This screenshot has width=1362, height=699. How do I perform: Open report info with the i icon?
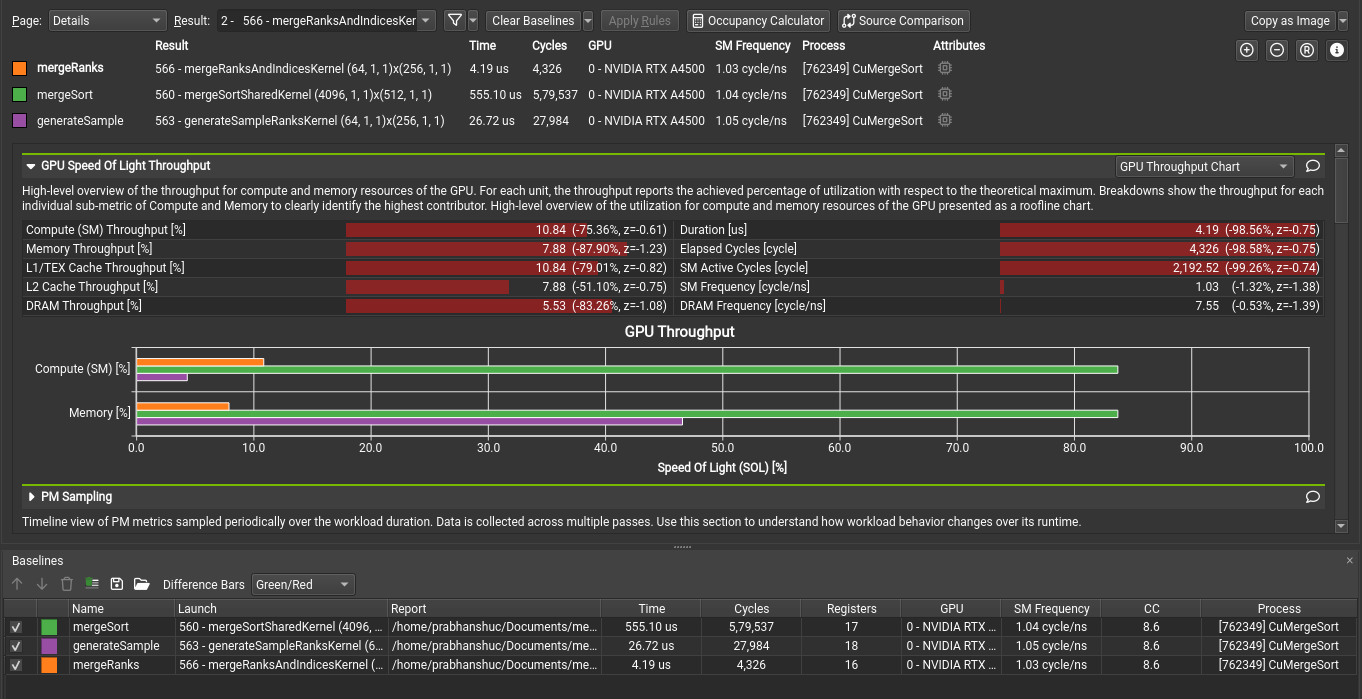click(x=1337, y=50)
